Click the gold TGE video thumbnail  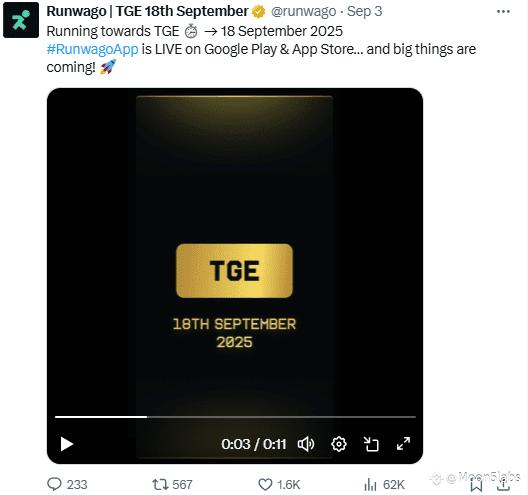[234, 271]
